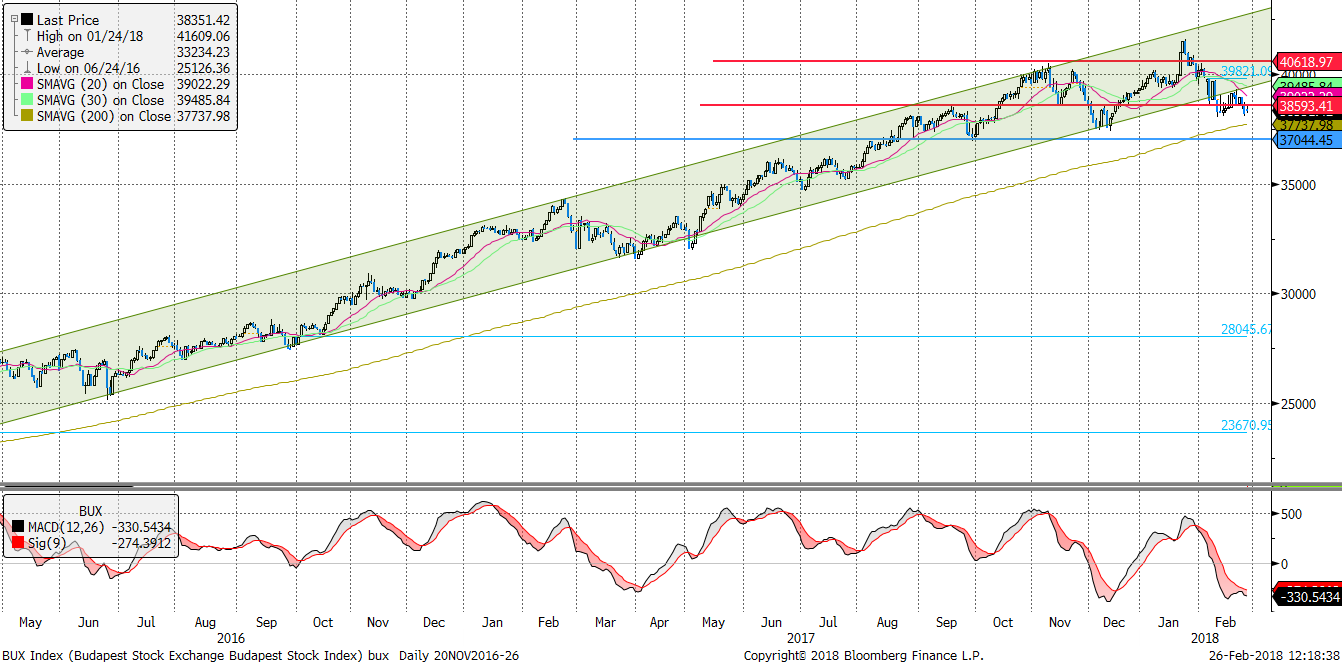Click the light green SMAVG (30) swatch
The image size is (1342, 664).
[26, 100]
